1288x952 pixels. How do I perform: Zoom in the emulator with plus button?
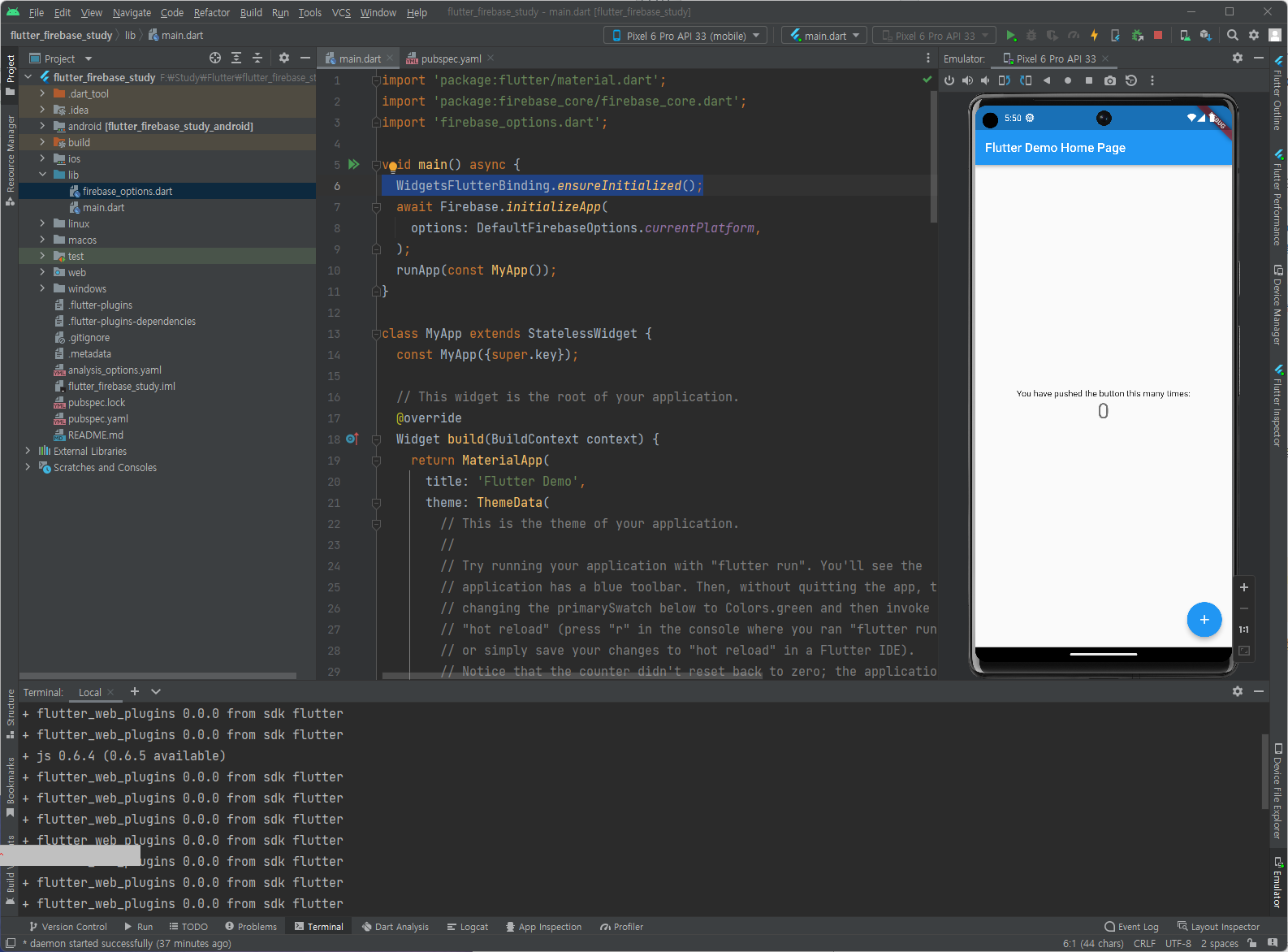click(1244, 587)
